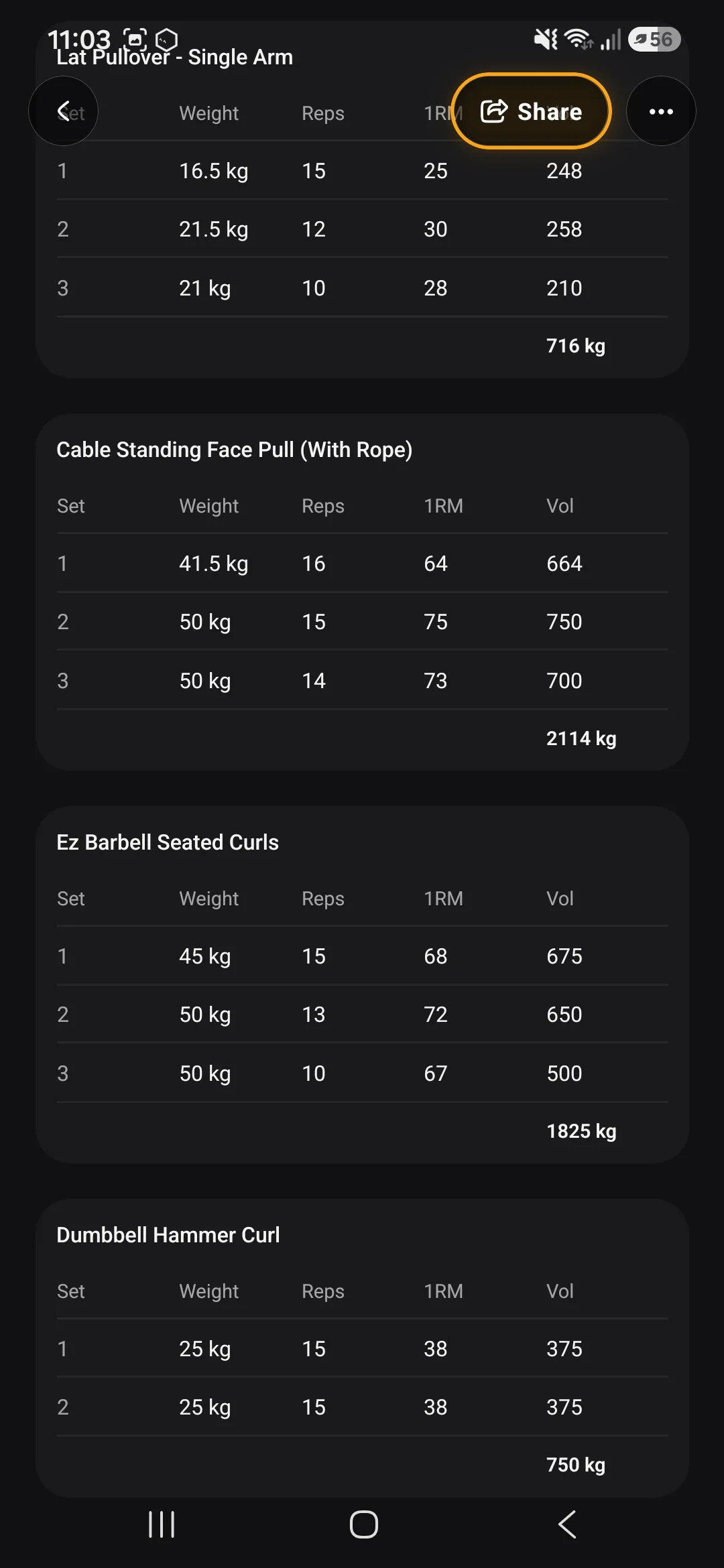The width and height of the screenshot is (724, 1568).
Task: Open Cable Standing Face Pull exercise title
Action: 234,450
